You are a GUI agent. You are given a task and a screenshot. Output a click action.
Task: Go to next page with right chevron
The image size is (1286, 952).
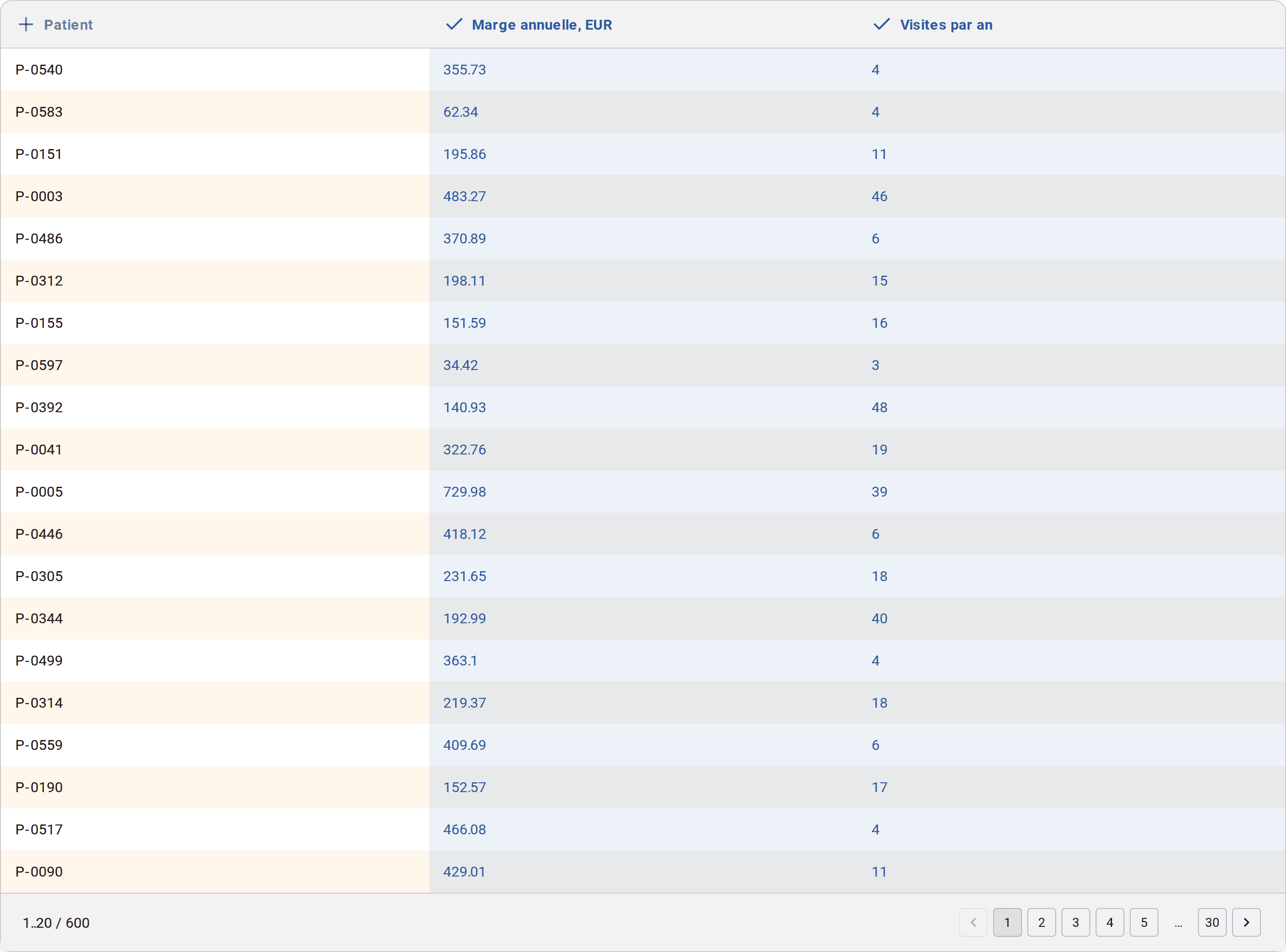tap(1246, 923)
